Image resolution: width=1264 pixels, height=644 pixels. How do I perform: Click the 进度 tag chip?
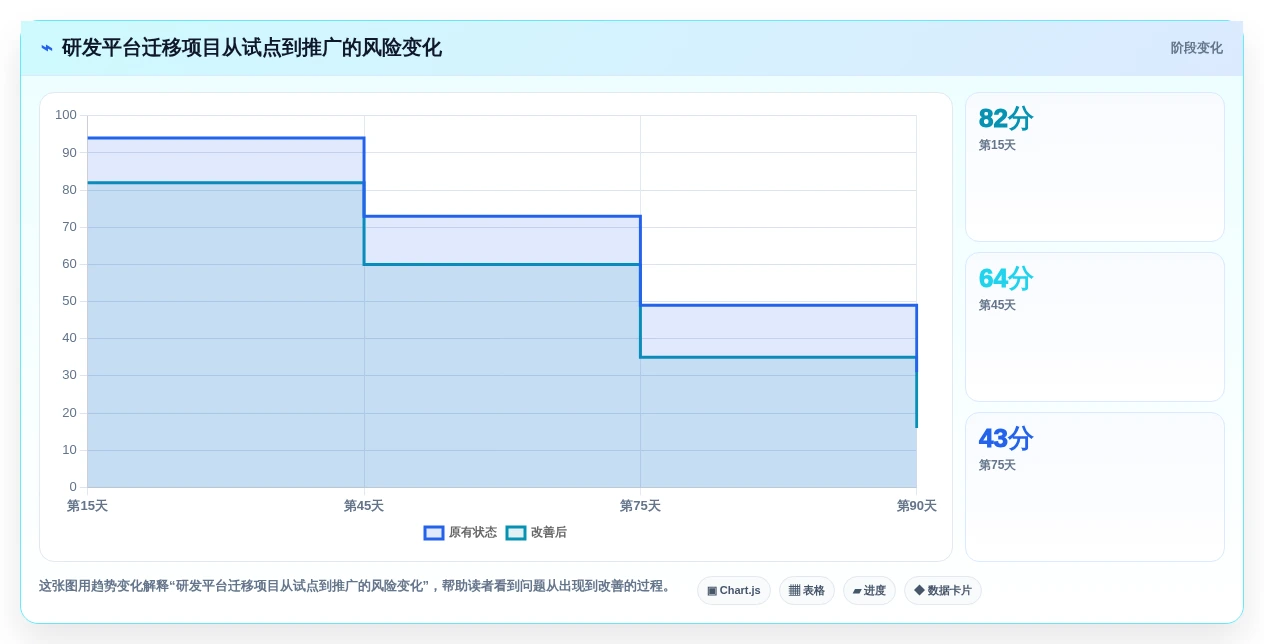pos(869,591)
